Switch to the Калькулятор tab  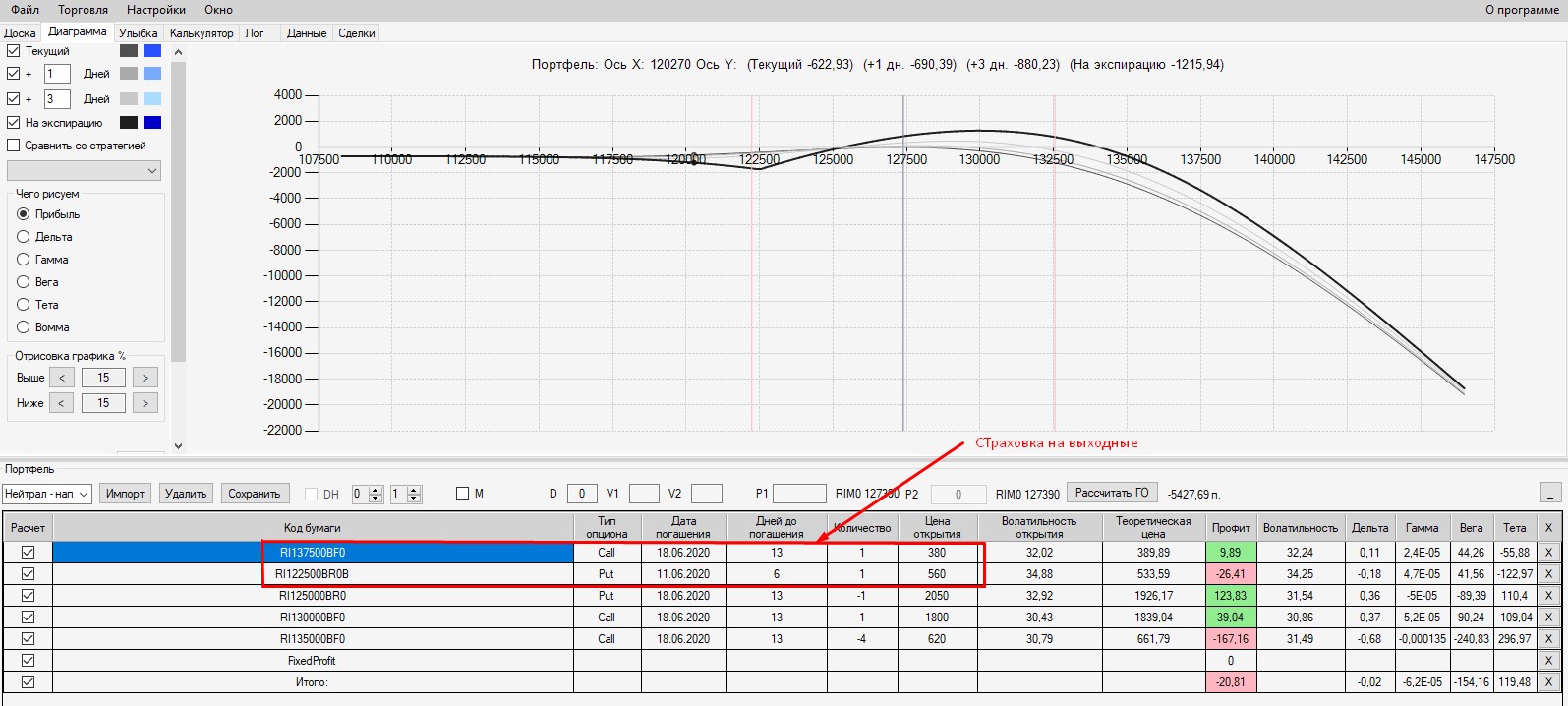click(x=202, y=33)
